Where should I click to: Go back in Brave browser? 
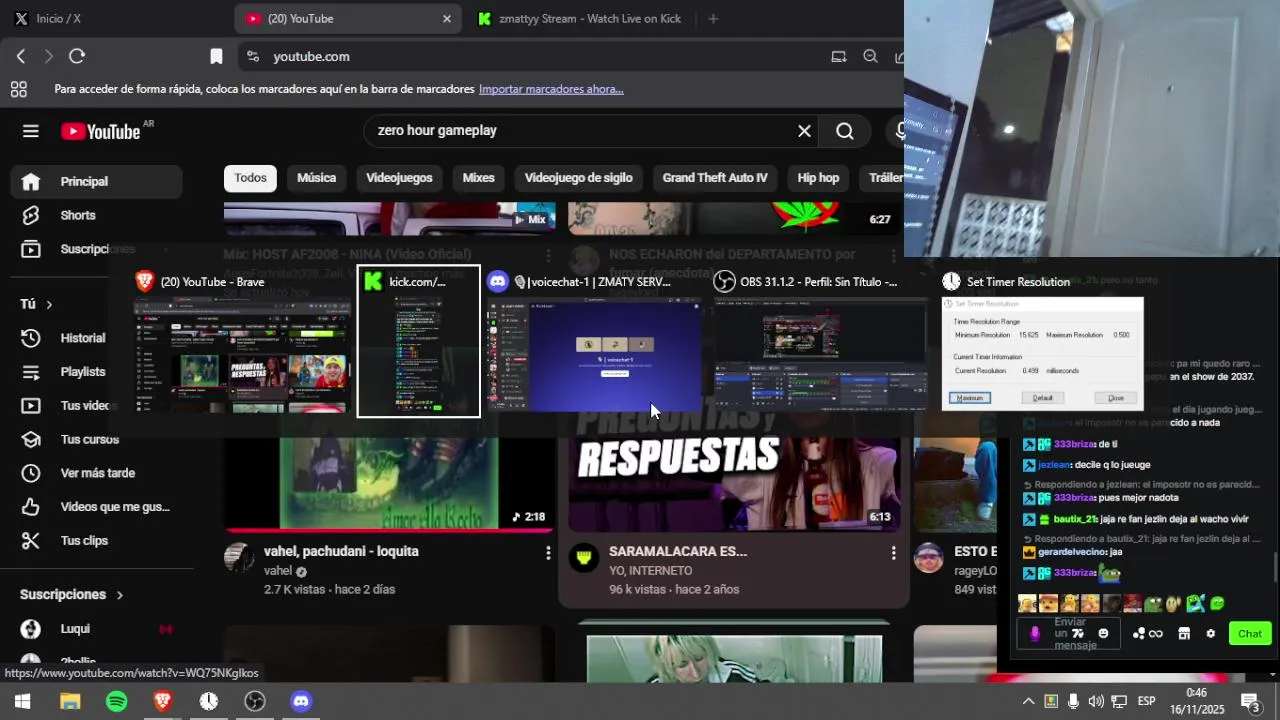[21, 57]
